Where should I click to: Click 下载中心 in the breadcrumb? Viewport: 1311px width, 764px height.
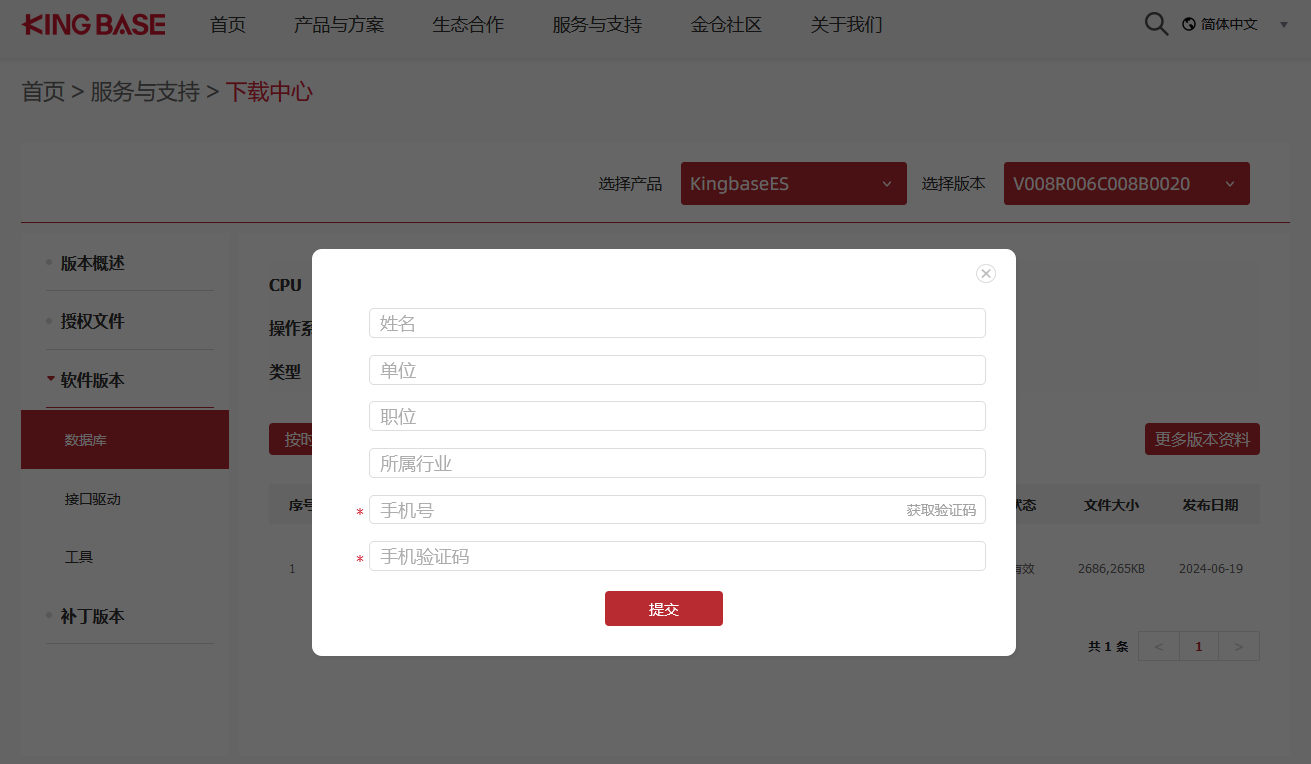tap(269, 92)
